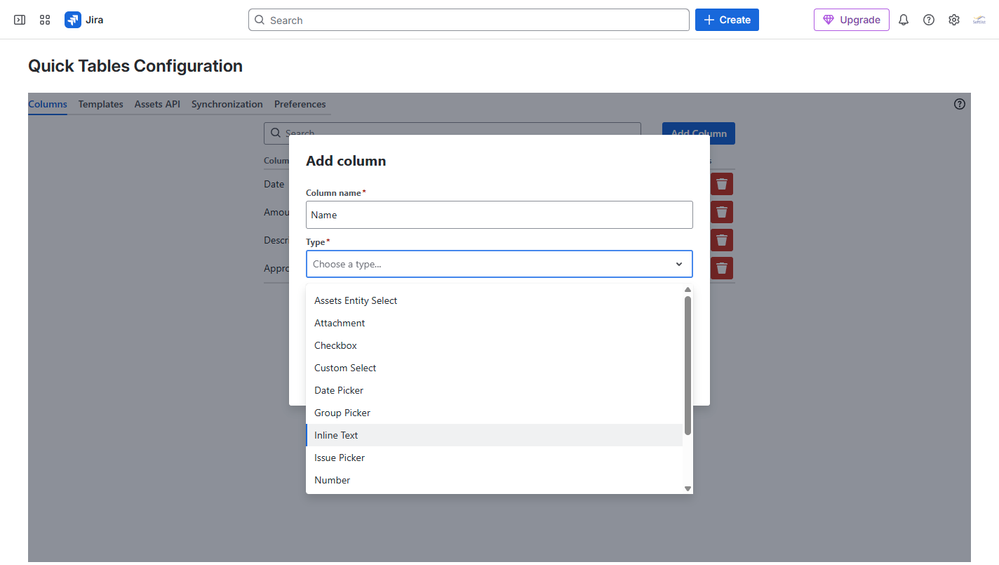The image size is (999, 565).
Task: Open the notifications bell
Action: pyautogui.click(x=903, y=20)
